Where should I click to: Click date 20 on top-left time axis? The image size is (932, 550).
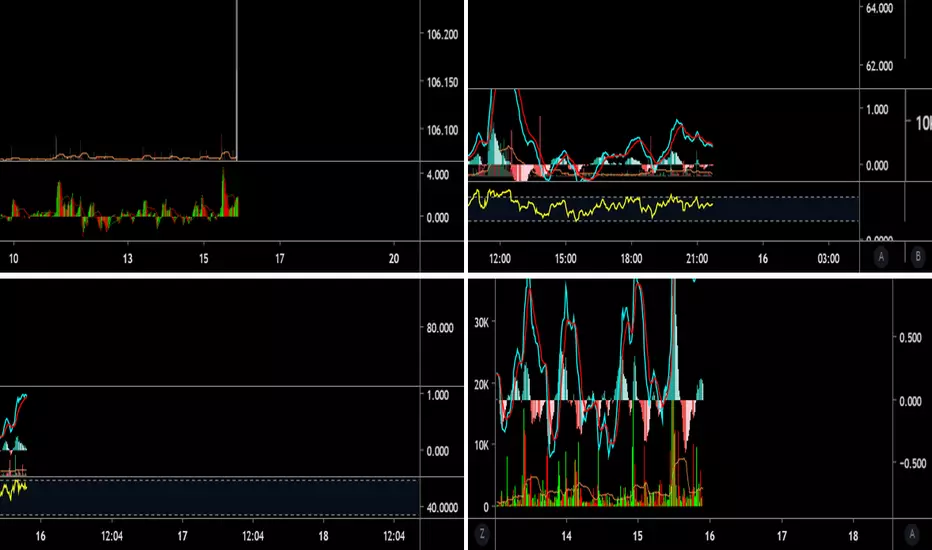tap(393, 259)
